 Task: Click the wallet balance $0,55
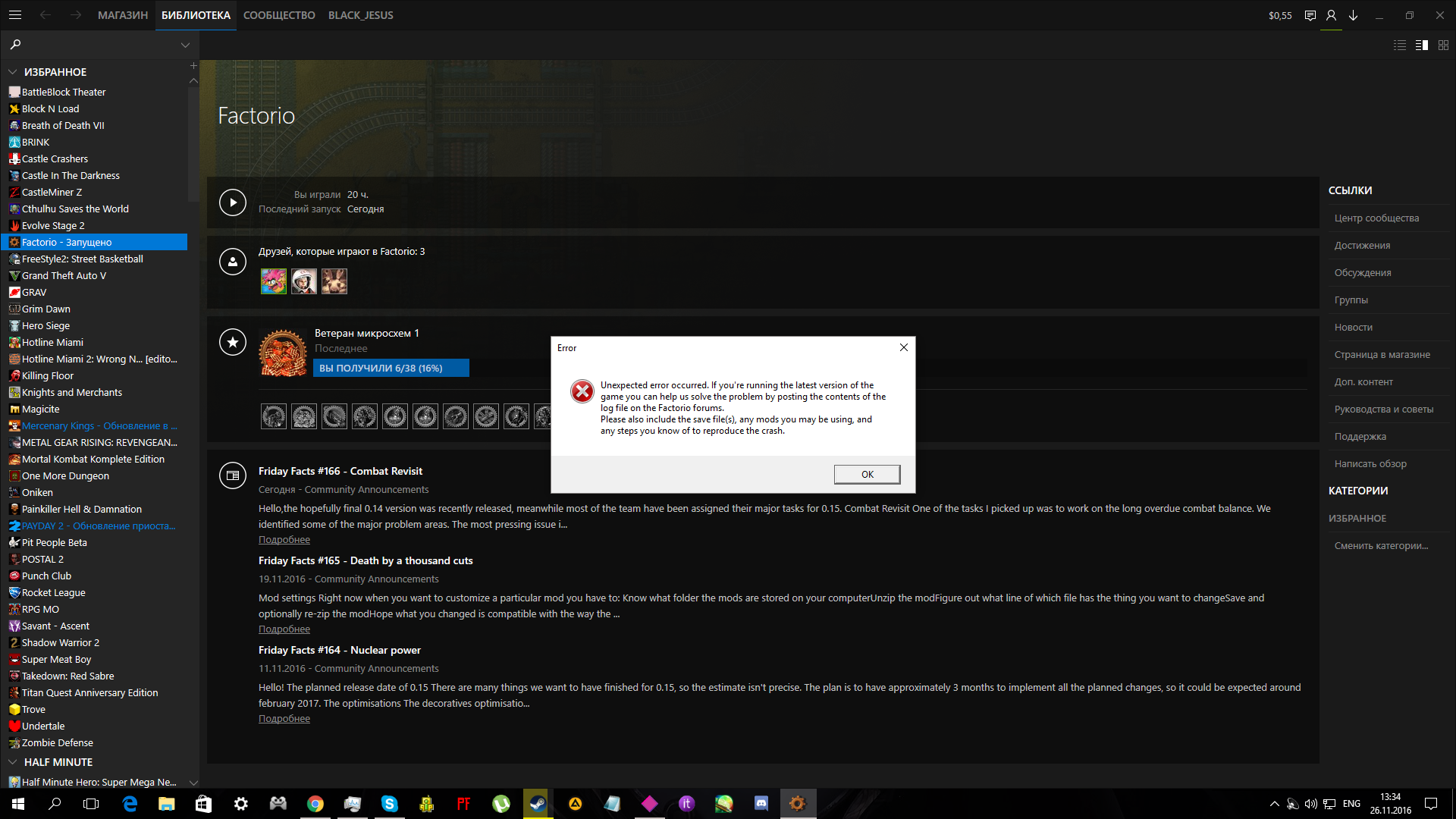pyautogui.click(x=1280, y=15)
